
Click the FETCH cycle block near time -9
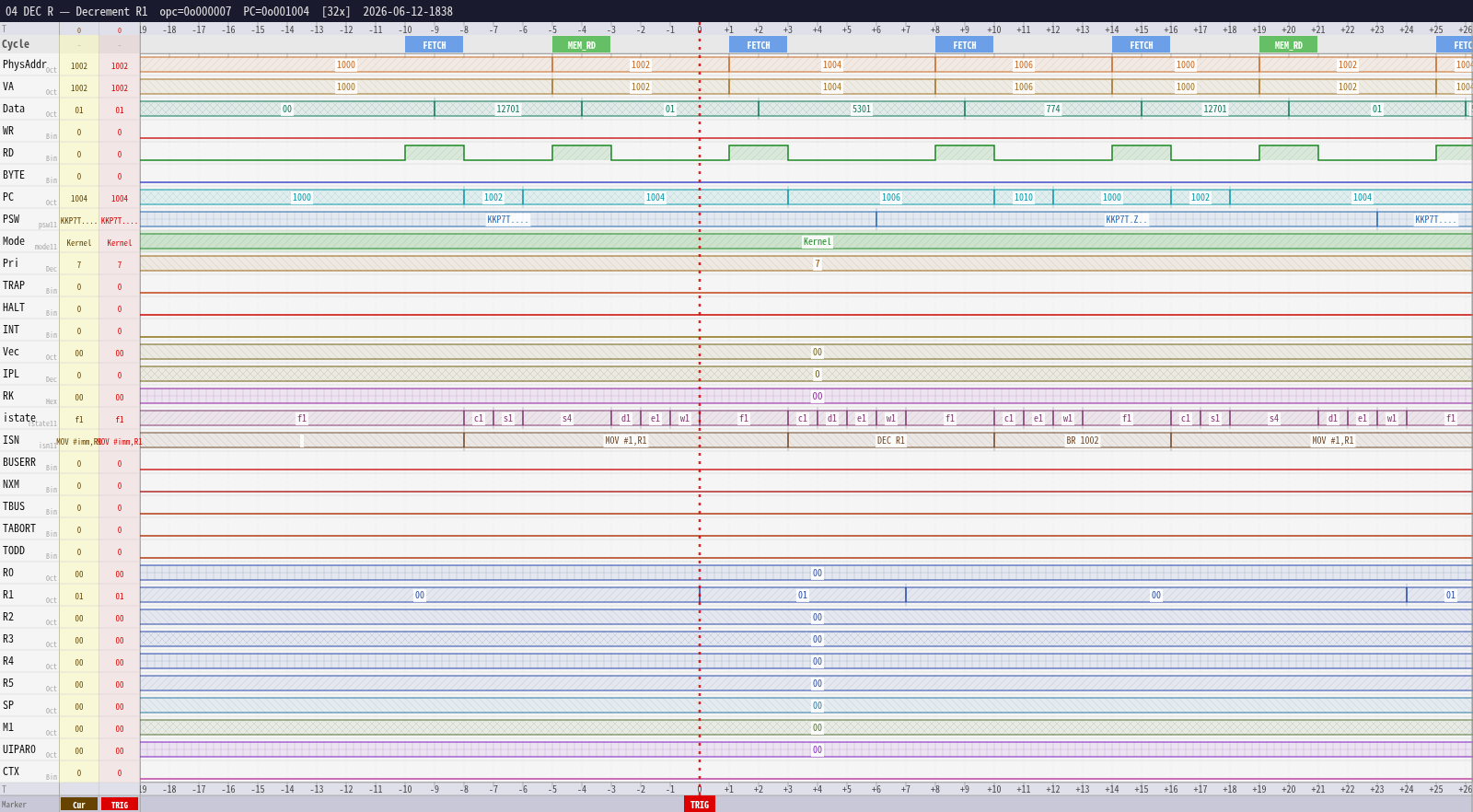point(434,45)
